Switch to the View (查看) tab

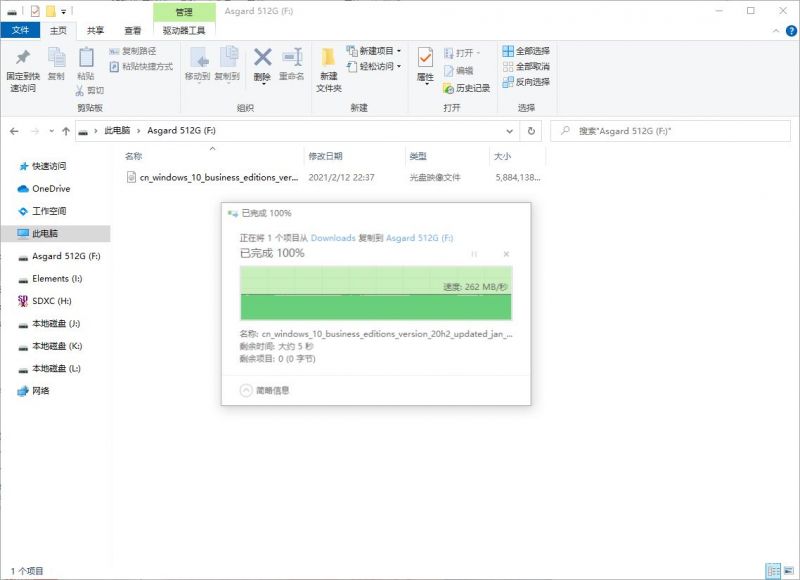click(133, 31)
